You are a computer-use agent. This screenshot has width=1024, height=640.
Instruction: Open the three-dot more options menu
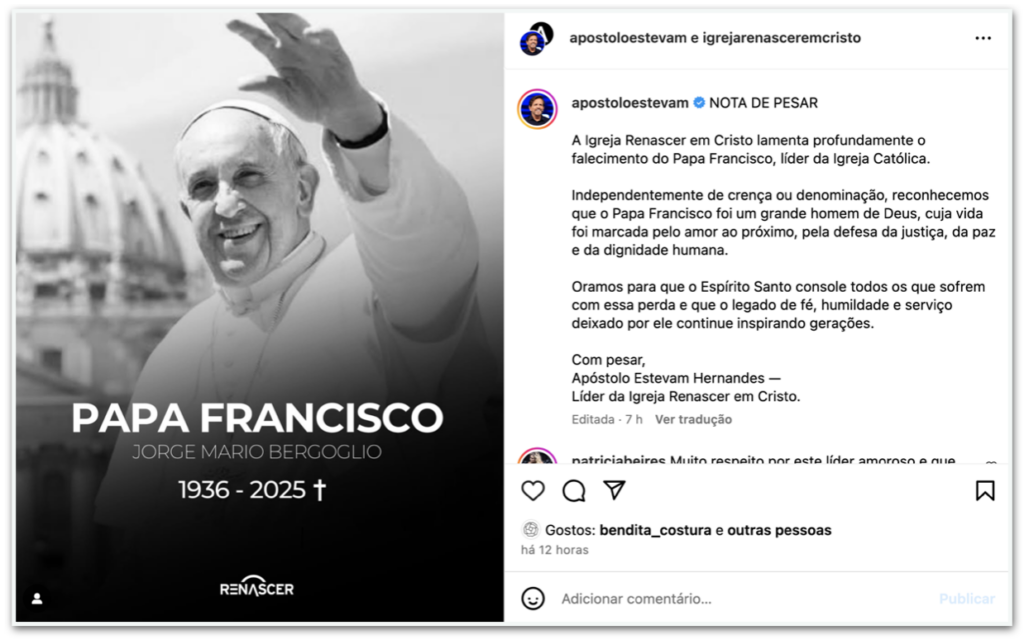tap(983, 38)
